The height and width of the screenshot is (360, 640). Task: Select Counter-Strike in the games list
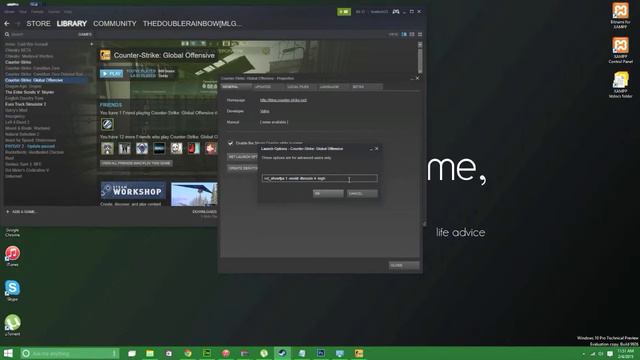tap(18, 62)
